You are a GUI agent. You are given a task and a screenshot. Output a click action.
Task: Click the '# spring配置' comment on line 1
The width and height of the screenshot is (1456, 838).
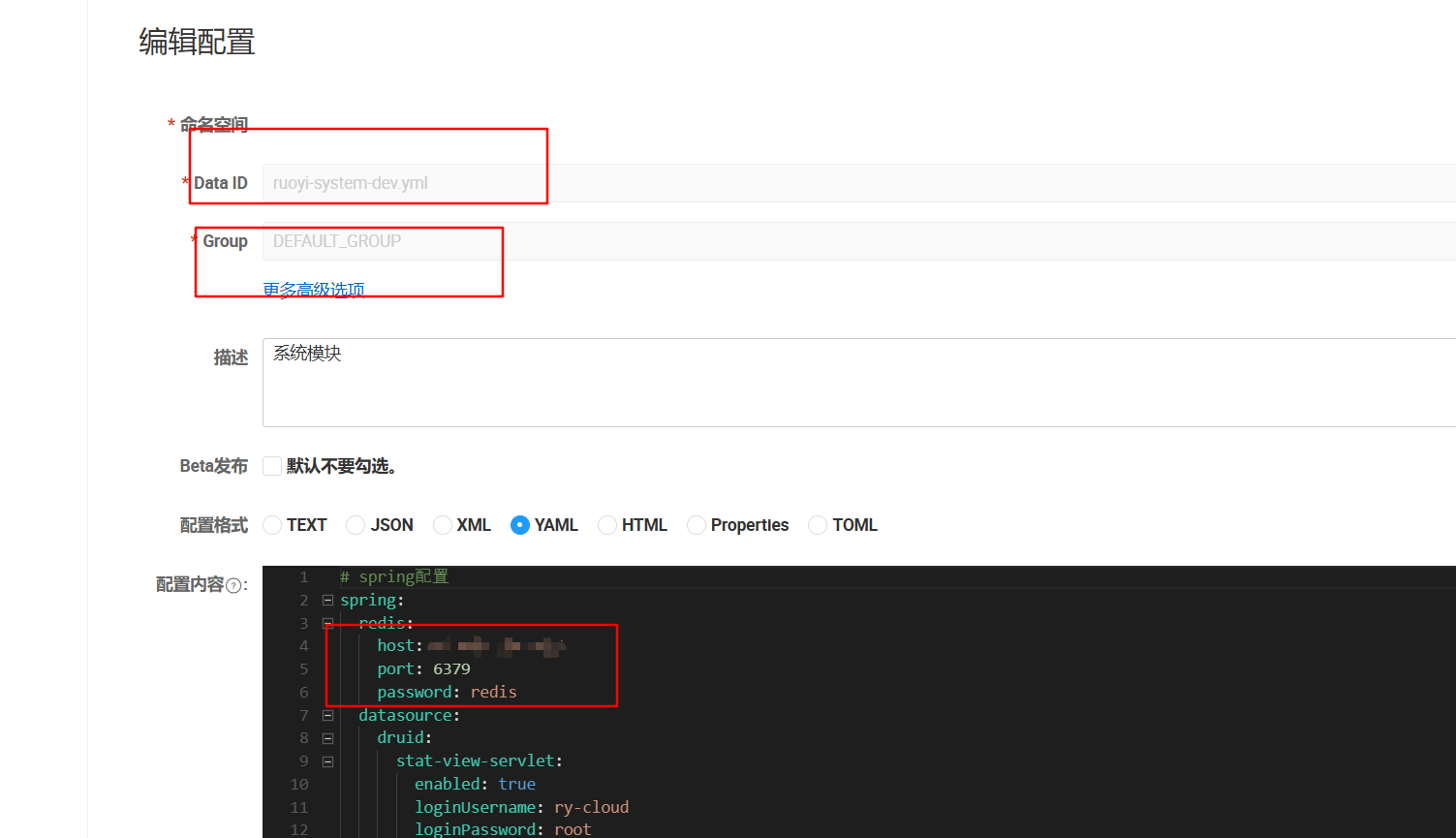pyautogui.click(x=394, y=576)
